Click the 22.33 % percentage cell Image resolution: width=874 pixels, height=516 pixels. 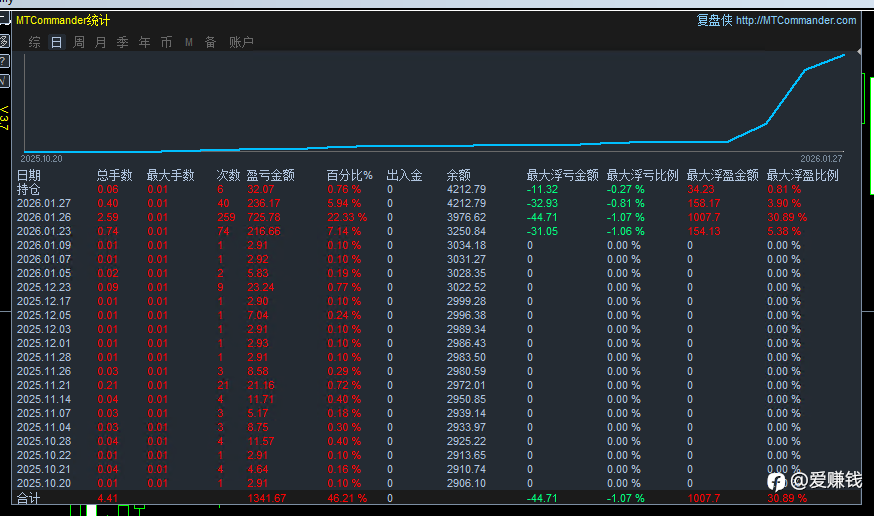(347, 217)
